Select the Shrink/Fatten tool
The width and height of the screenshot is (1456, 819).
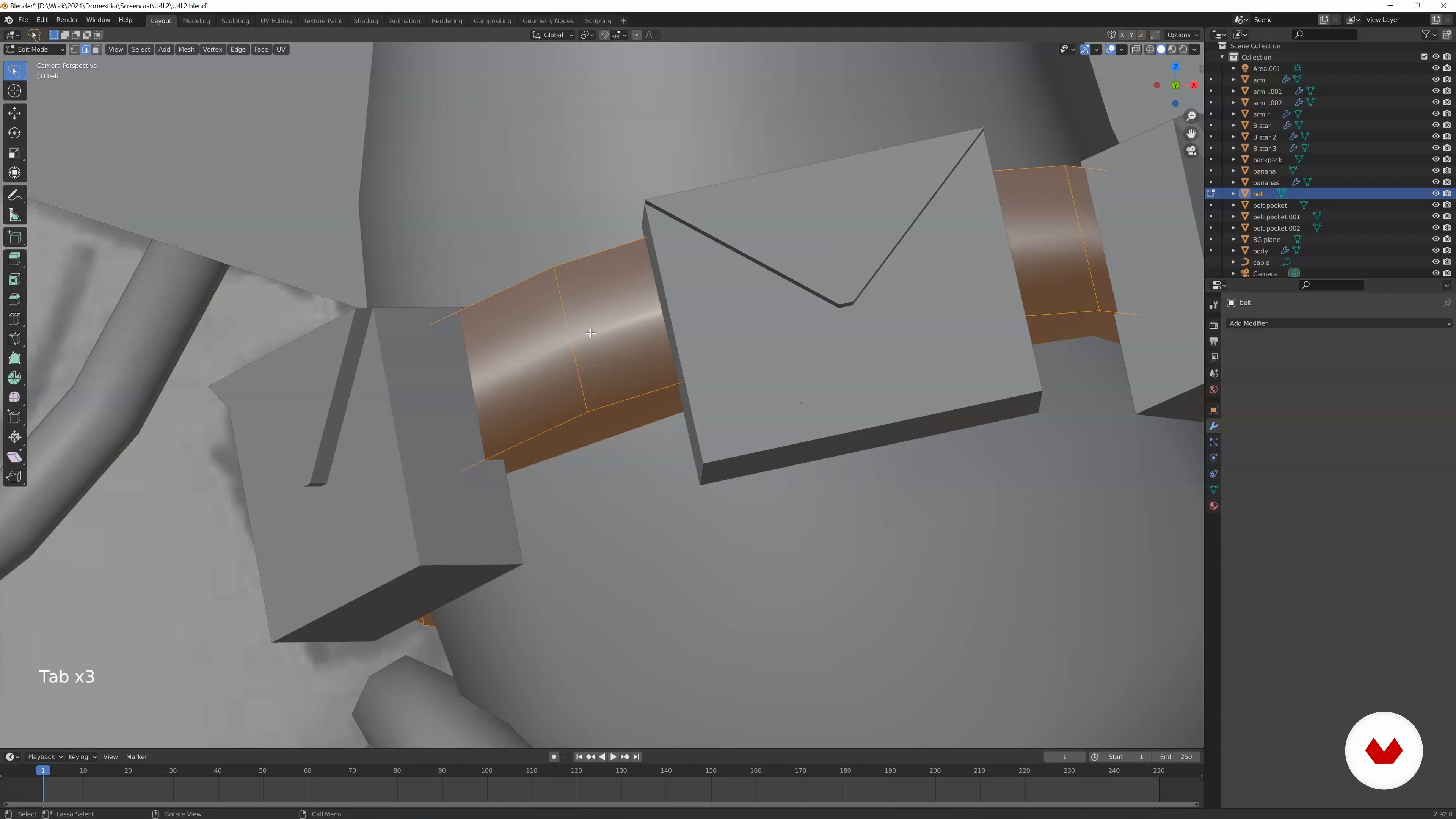point(14,437)
